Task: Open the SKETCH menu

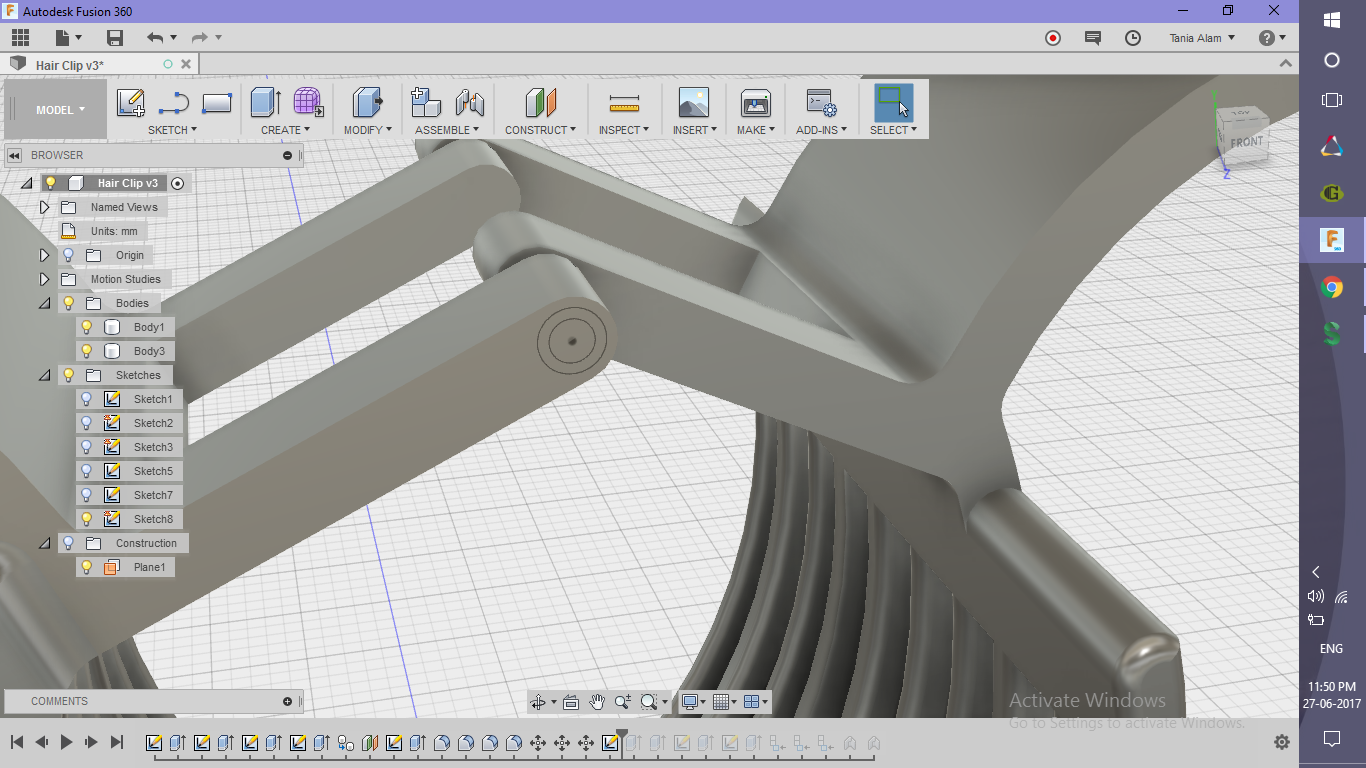Action: coord(172,130)
